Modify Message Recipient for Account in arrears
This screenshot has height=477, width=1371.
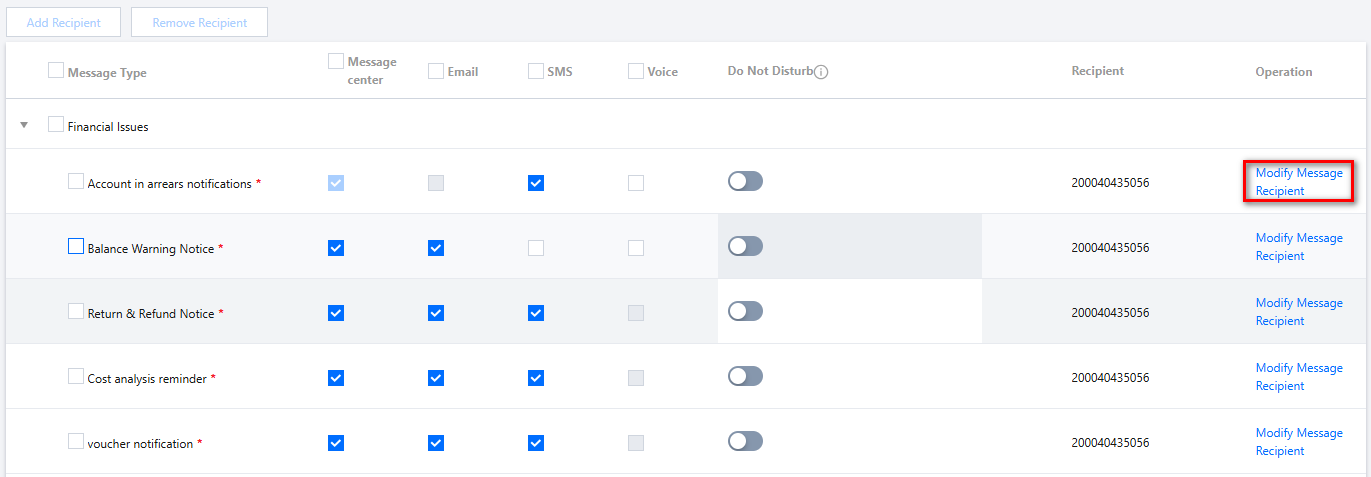click(1298, 182)
